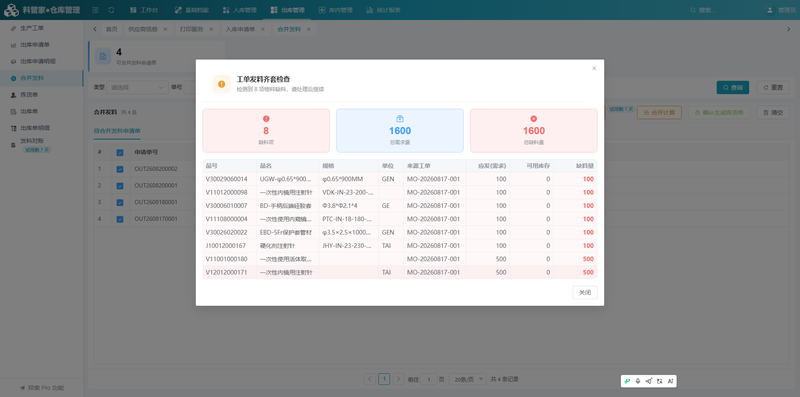Click tab strip right scroll arrow
The image size is (800, 397).
pyautogui.click(x=788, y=29)
